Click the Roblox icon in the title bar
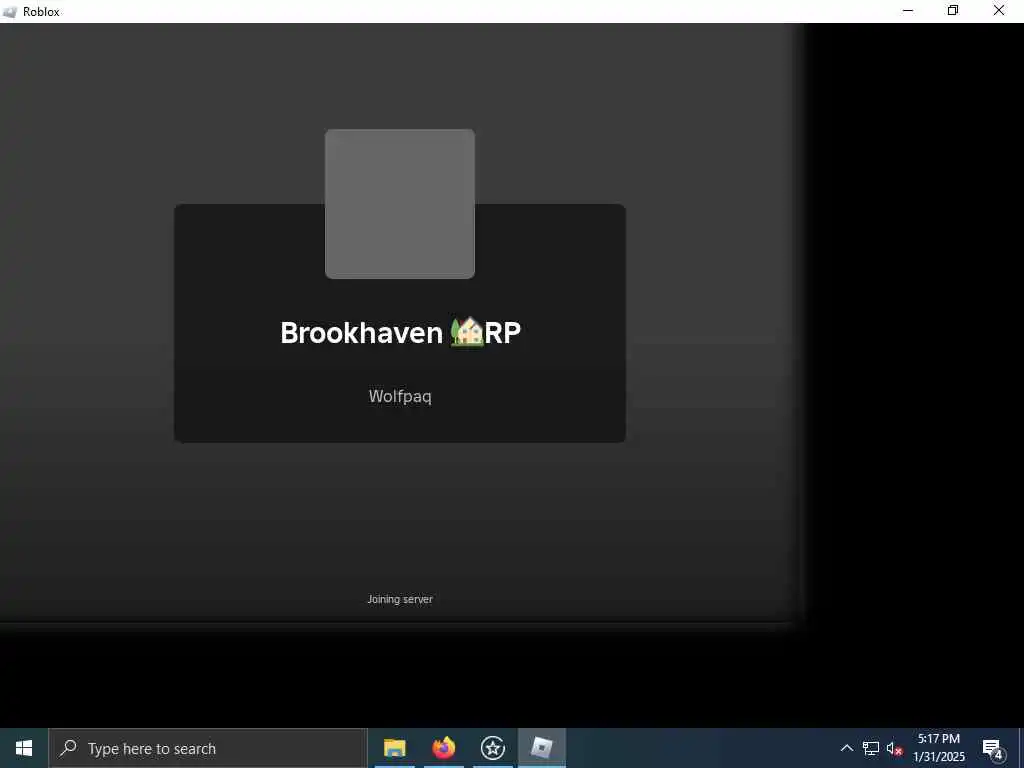This screenshot has height=768, width=1024. point(10,12)
